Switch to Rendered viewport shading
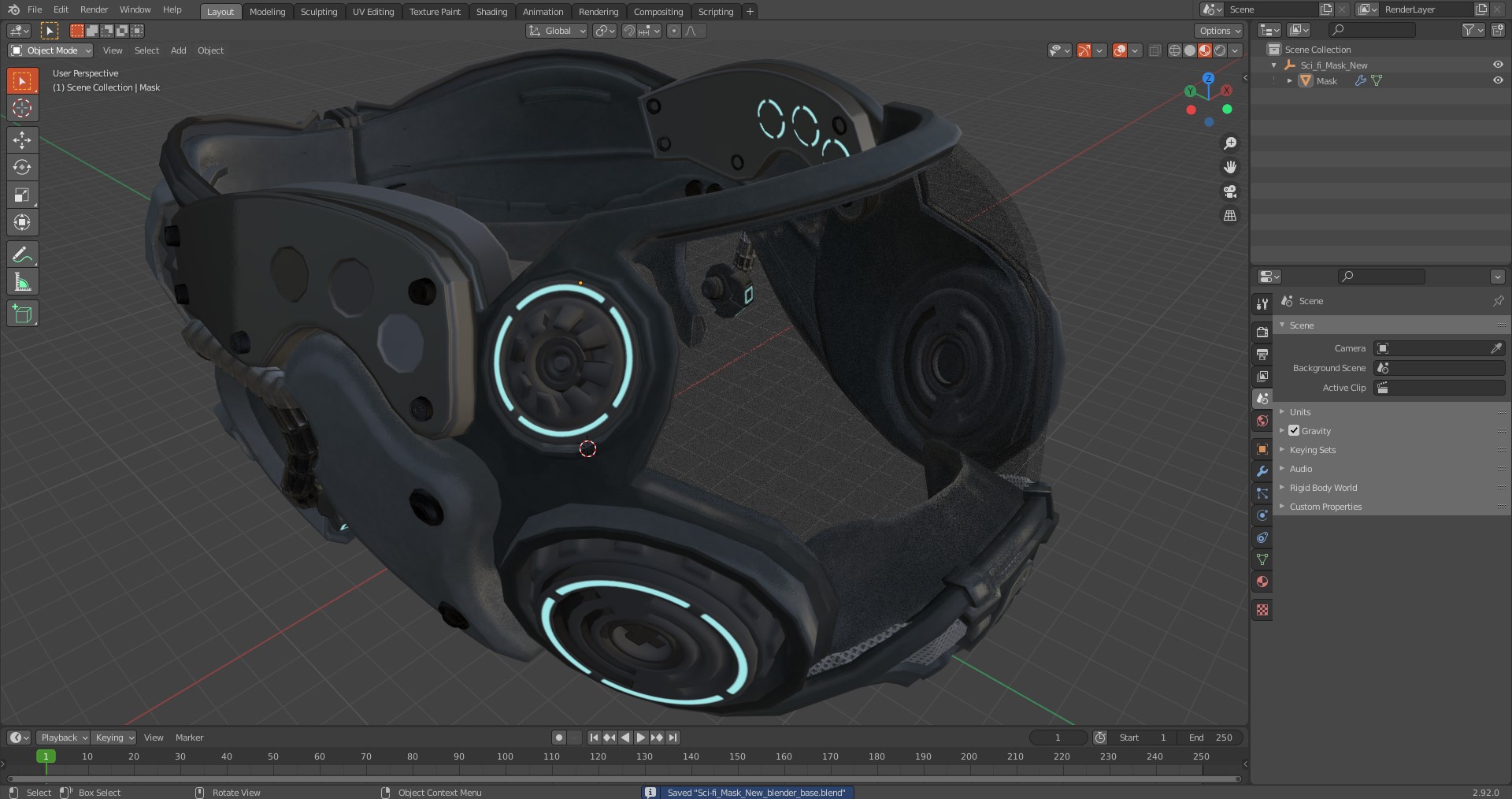Image resolution: width=1512 pixels, height=799 pixels. pos(1220,50)
